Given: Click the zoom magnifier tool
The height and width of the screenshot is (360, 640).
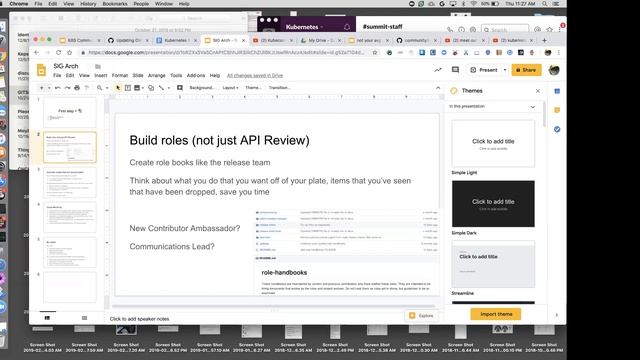Looking at the screenshot, I should (x=99, y=88).
